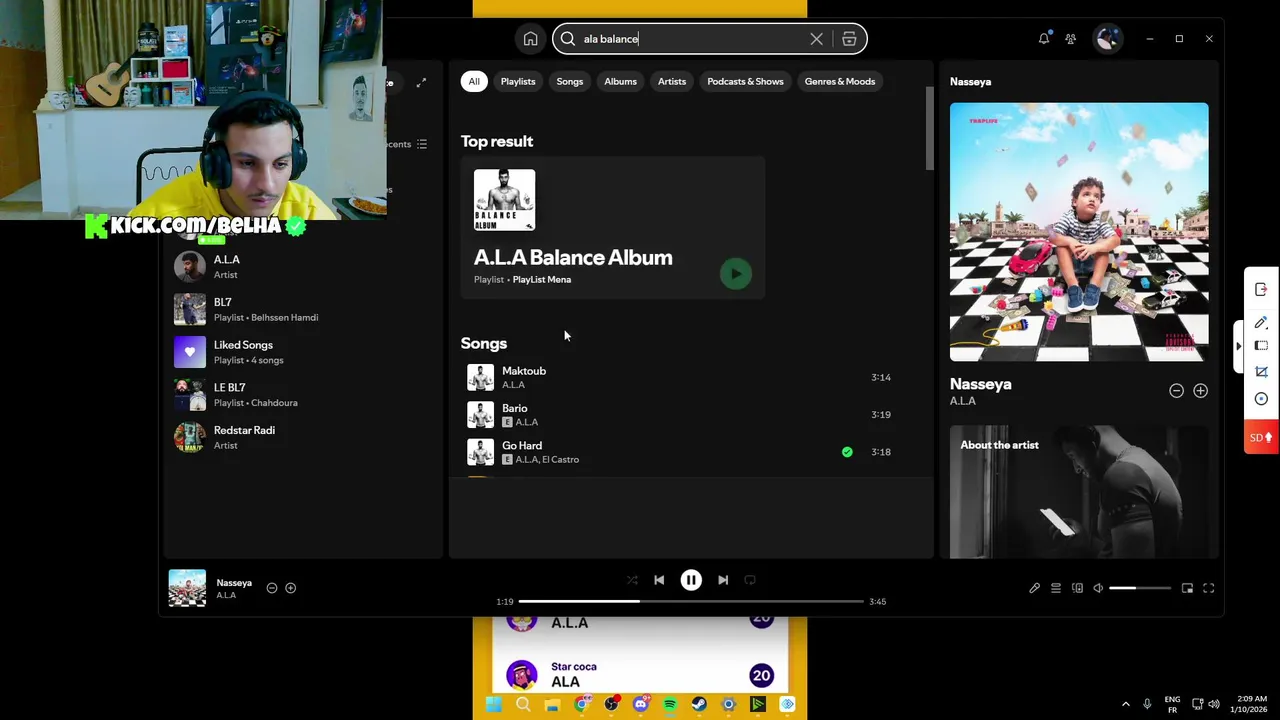Open the Nasseya album cover in right panel
The width and height of the screenshot is (1280, 720).
pyautogui.click(x=1079, y=232)
